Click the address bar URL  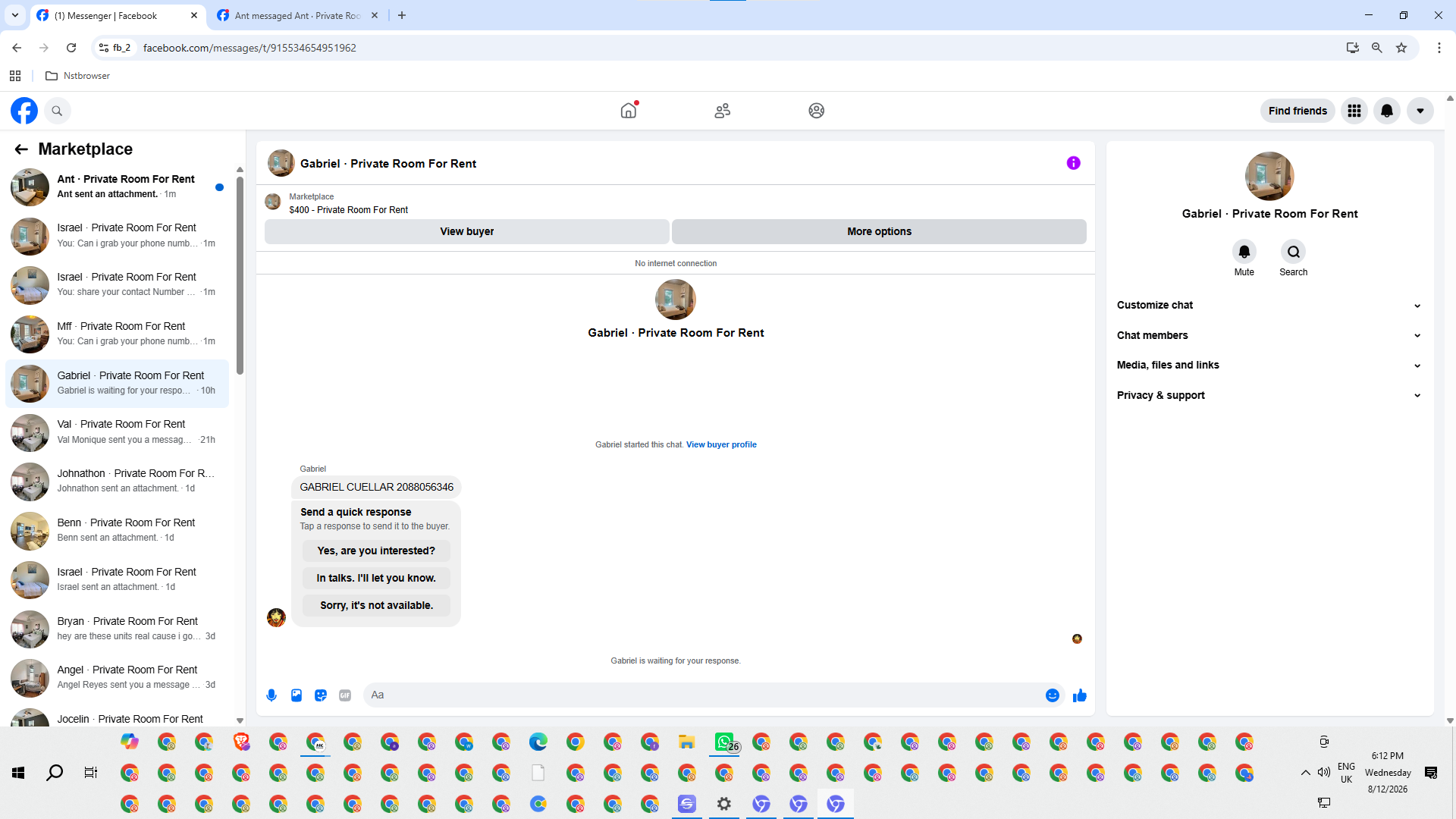[249, 48]
